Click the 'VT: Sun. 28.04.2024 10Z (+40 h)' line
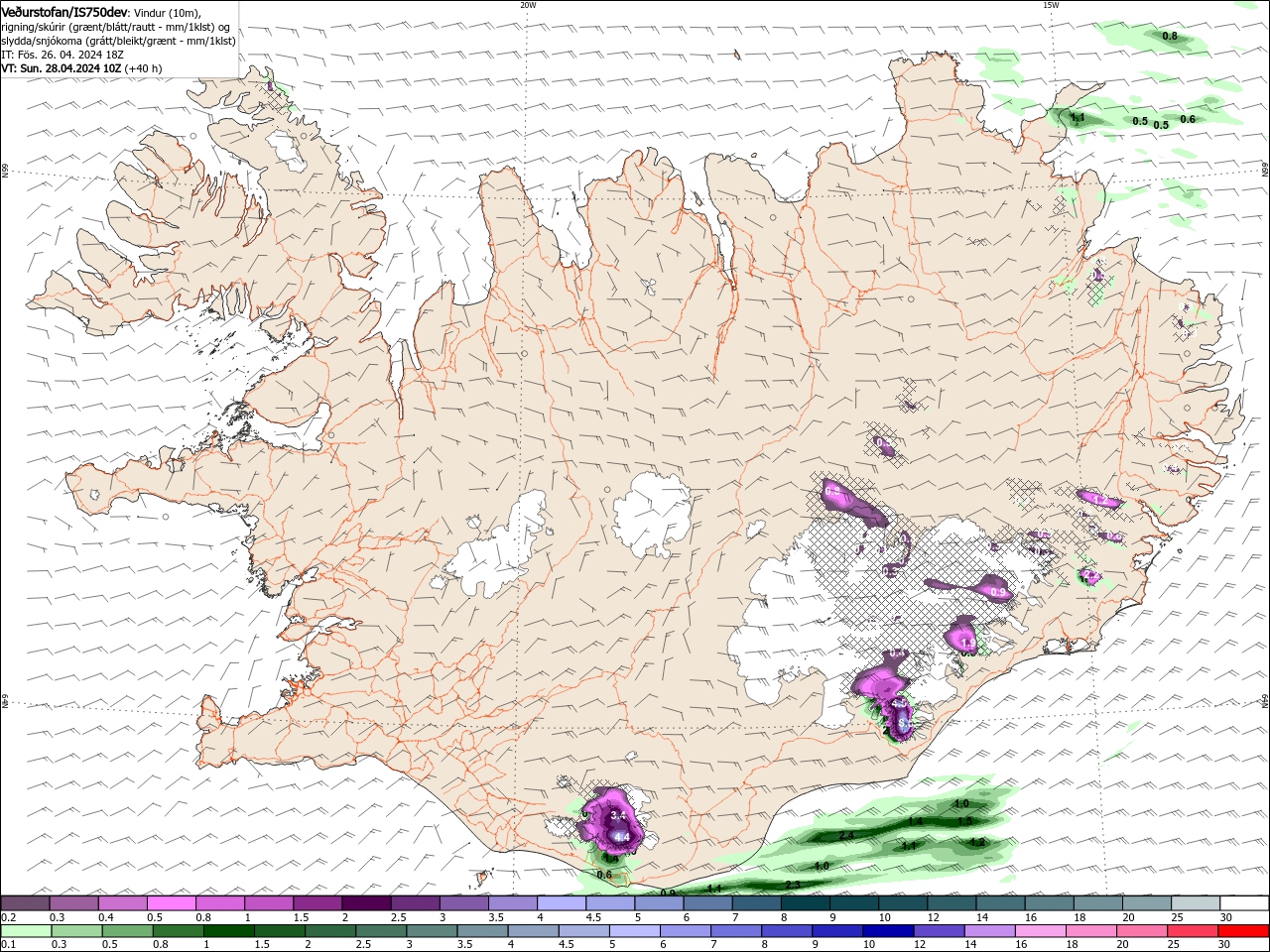 pyautogui.click(x=81, y=68)
